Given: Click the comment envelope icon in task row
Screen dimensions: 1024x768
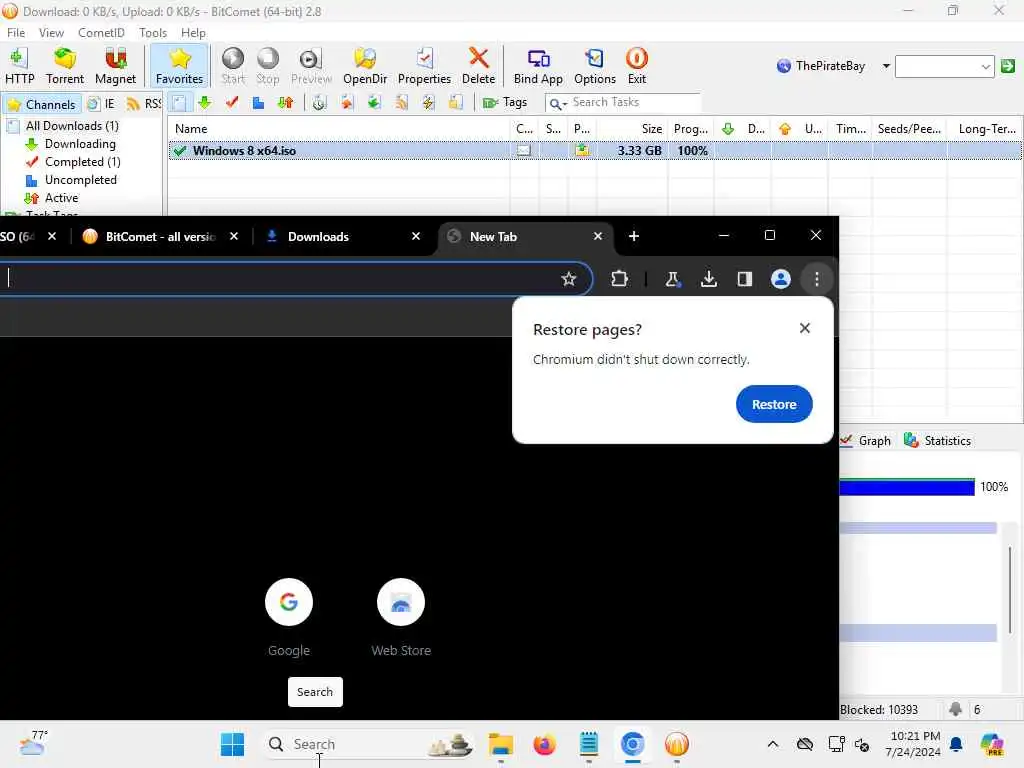Looking at the screenshot, I should (524, 150).
